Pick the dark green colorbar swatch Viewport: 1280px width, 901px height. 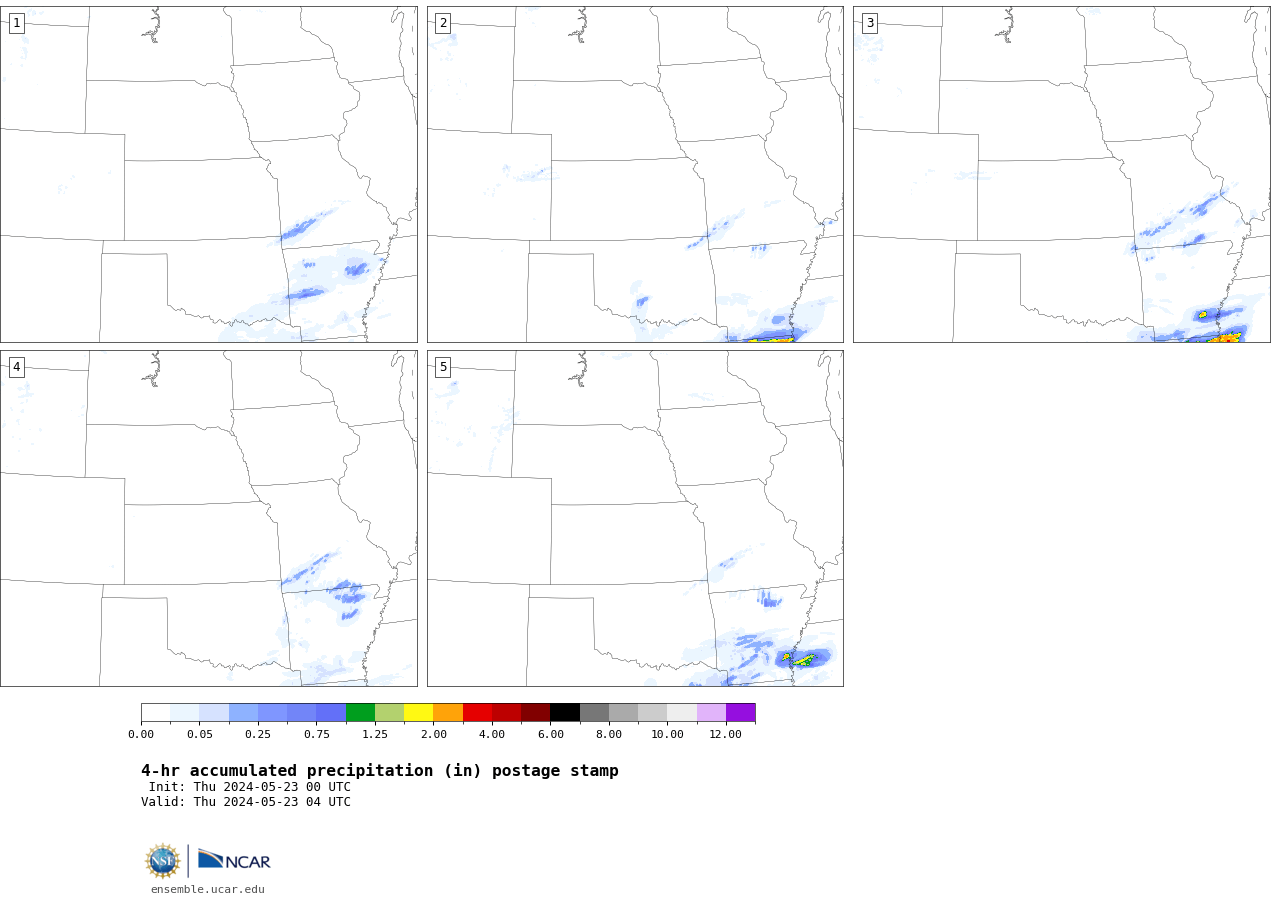[x=360, y=713]
